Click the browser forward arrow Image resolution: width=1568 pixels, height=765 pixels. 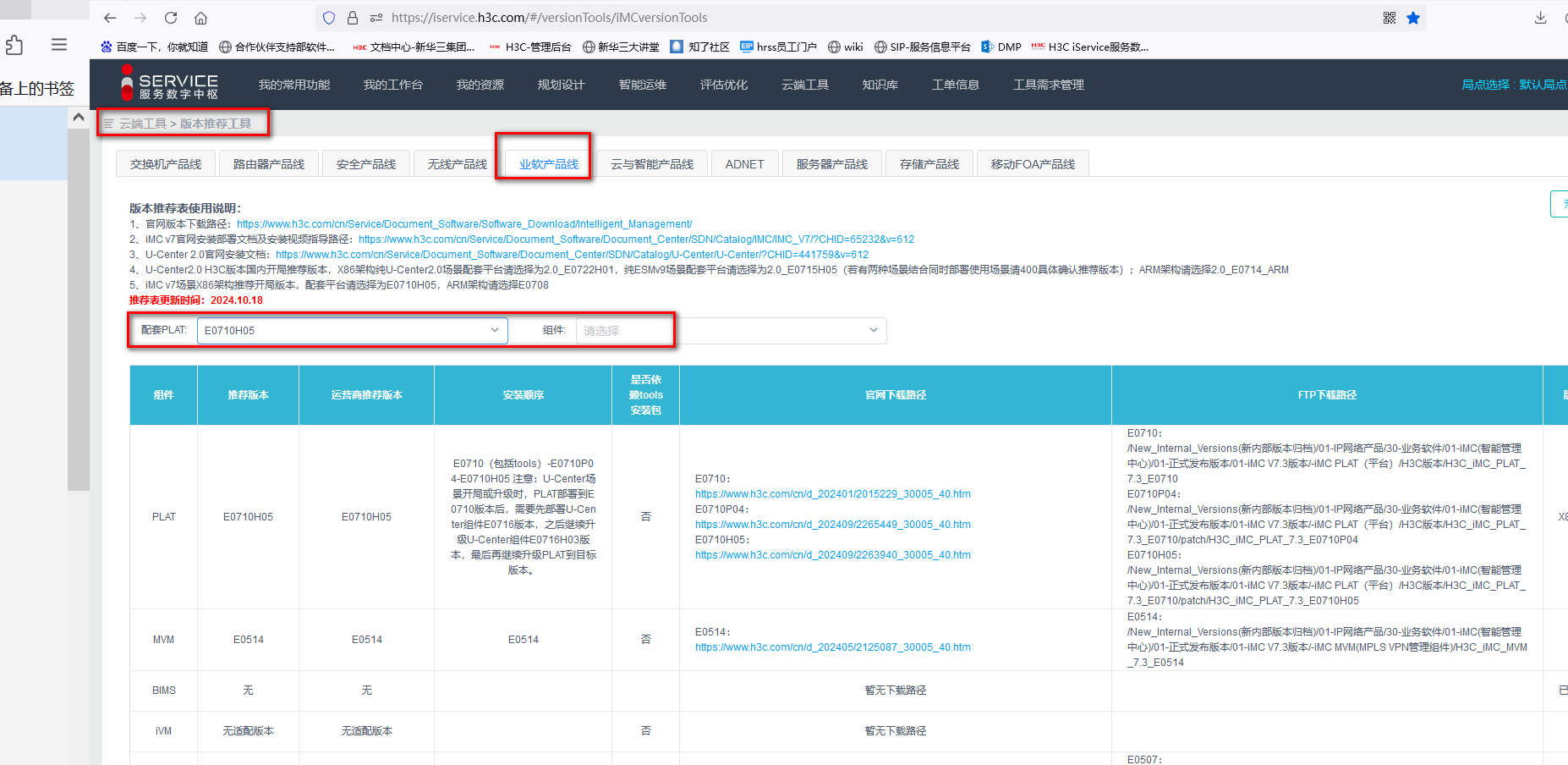tap(140, 18)
